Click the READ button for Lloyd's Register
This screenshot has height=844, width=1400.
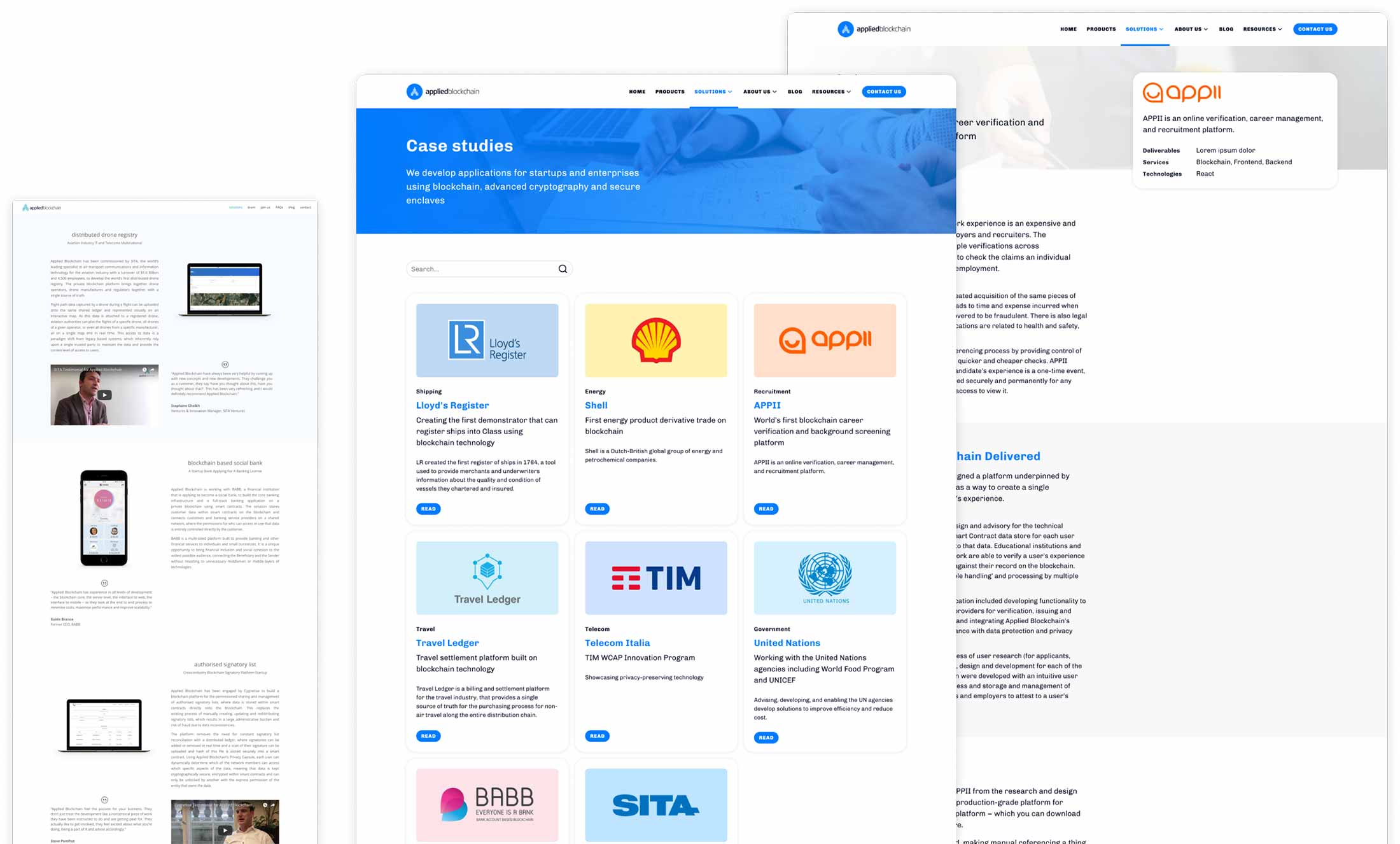point(428,508)
